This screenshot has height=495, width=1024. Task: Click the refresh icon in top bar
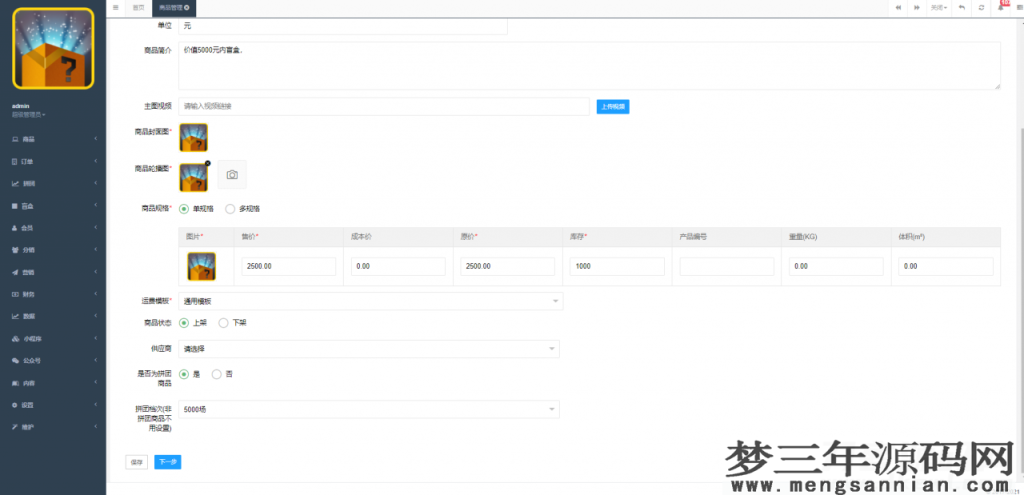click(x=981, y=8)
